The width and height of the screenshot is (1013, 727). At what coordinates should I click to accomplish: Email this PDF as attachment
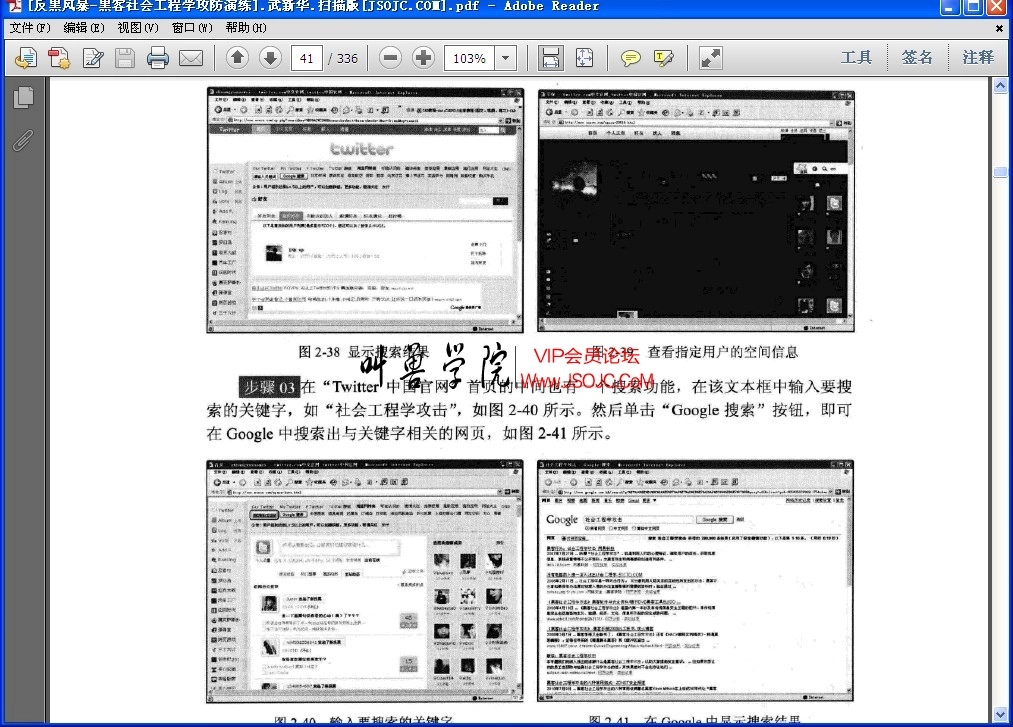tap(190, 58)
